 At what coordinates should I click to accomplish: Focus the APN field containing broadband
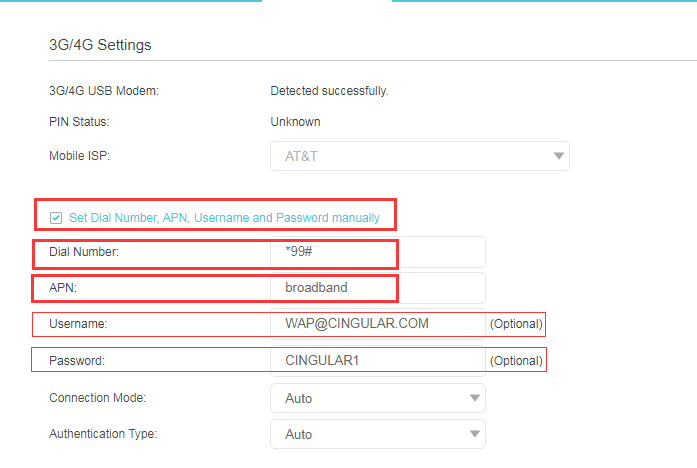(x=377, y=288)
